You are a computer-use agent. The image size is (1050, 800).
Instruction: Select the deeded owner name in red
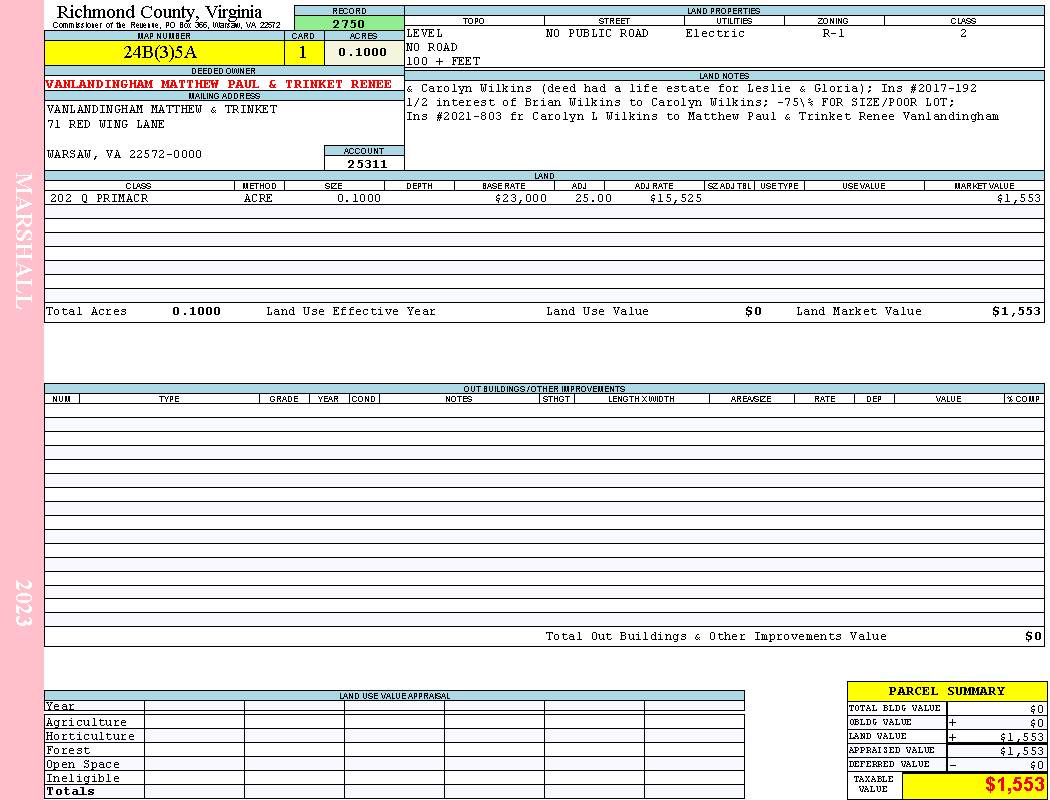[218, 84]
